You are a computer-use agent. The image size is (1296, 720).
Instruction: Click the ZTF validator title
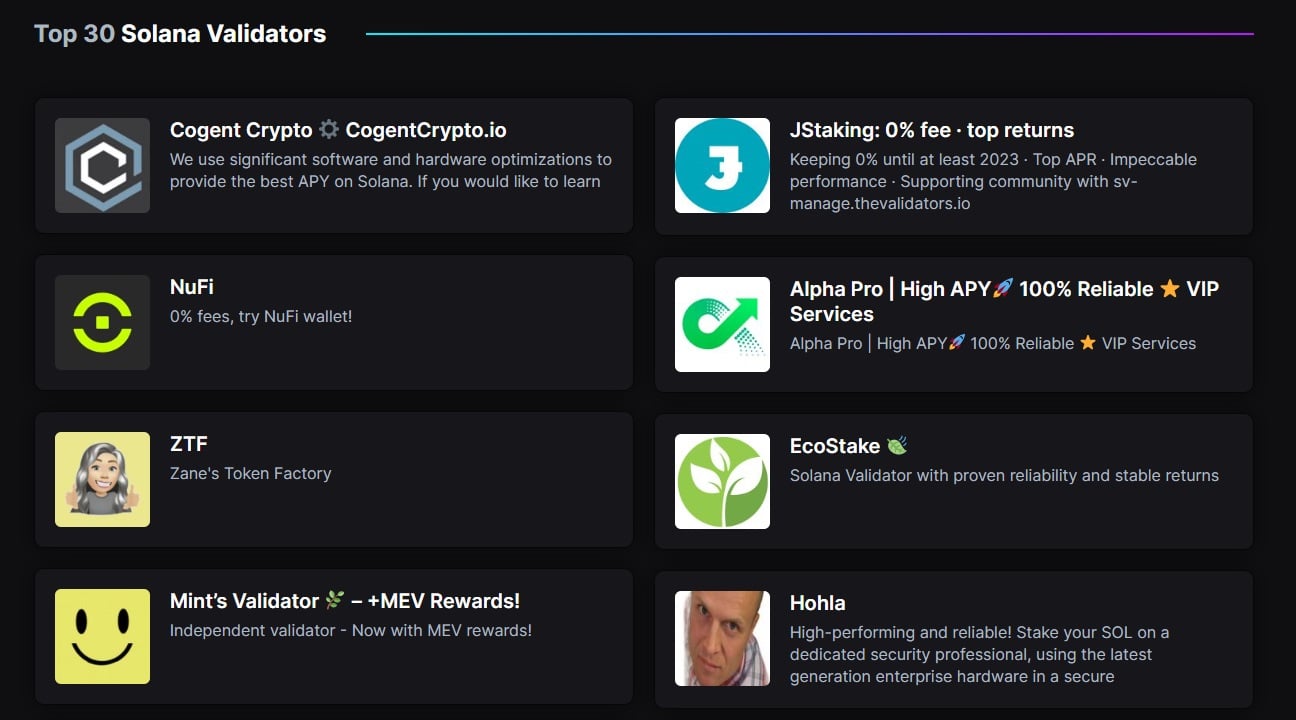tap(189, 444)
